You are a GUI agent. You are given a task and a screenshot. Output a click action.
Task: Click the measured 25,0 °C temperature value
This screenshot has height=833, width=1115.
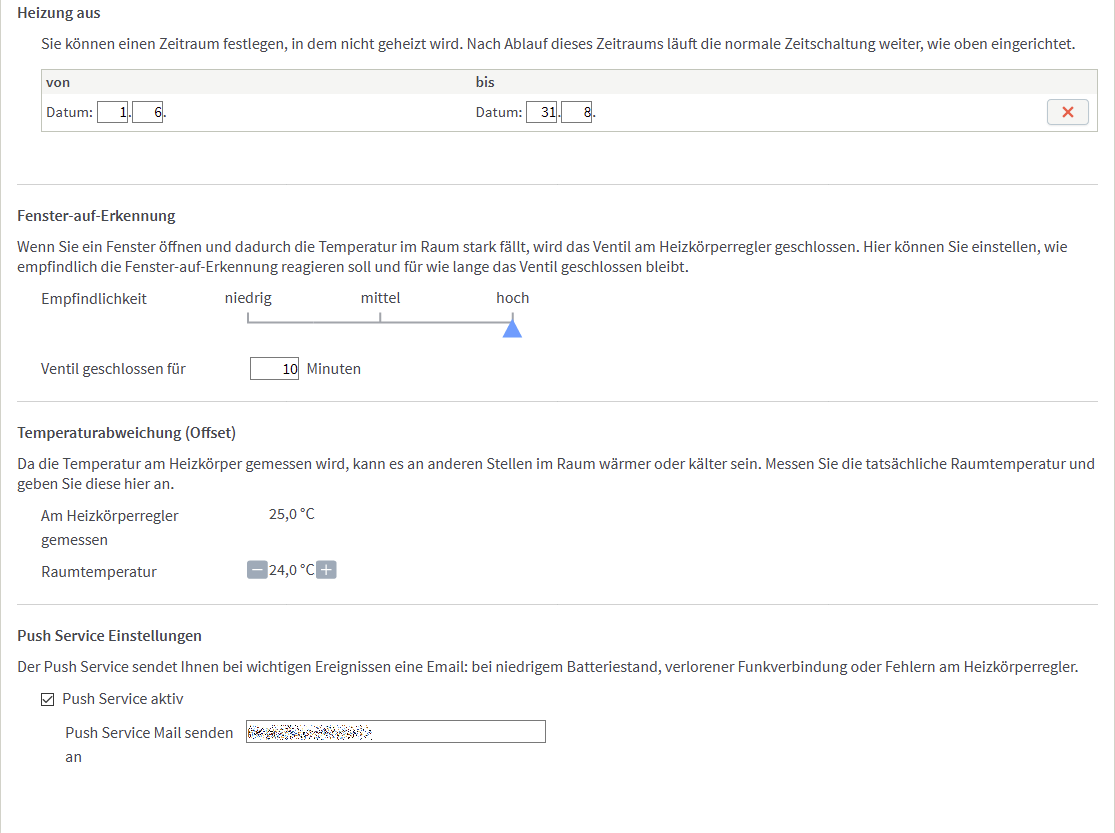[291, 514]
